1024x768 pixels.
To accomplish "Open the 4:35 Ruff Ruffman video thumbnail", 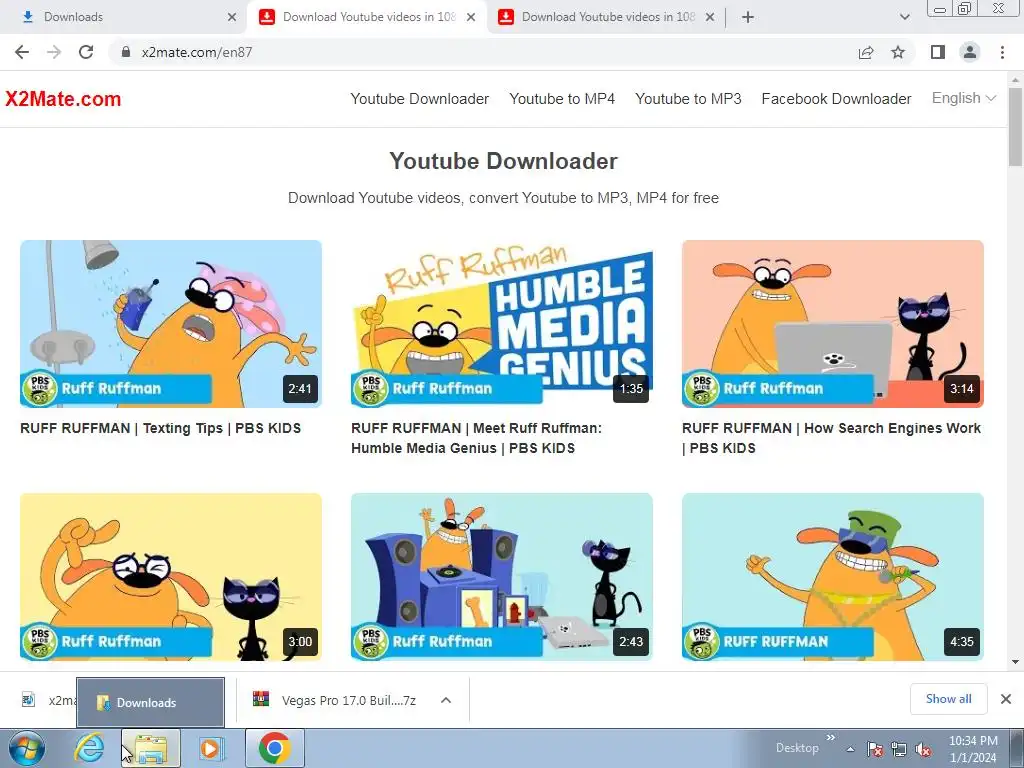I will coord(833,577).
